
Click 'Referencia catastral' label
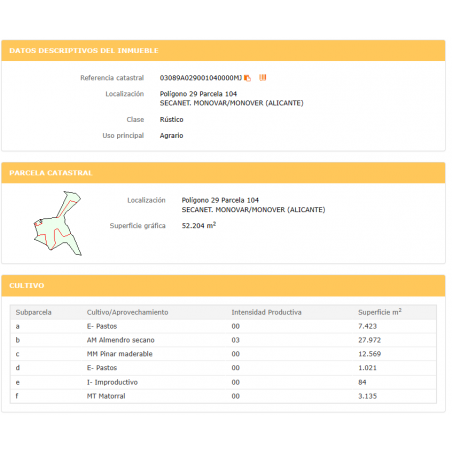coord(112,78)
